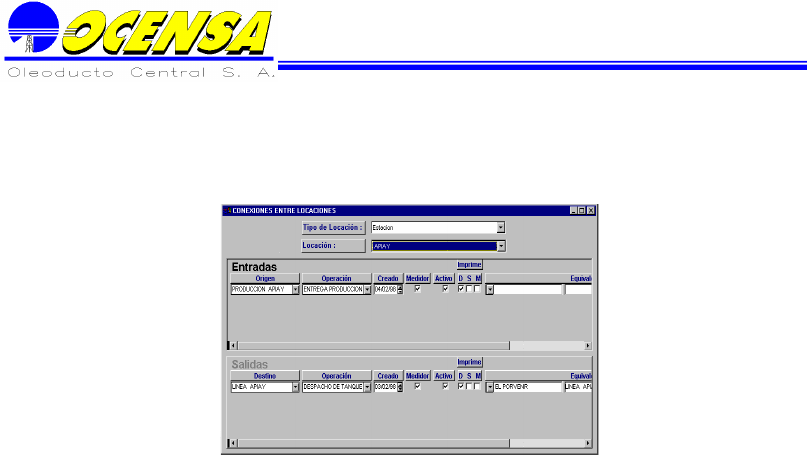Click Salidas scrollbar right arrow
This screenshot has height=457, width=807.
(588, 443)
